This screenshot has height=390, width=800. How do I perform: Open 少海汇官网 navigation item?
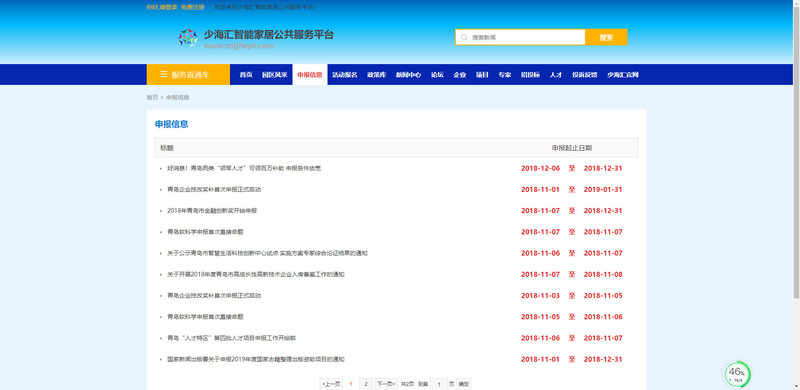pyautogui.click(x=622, y=75)
